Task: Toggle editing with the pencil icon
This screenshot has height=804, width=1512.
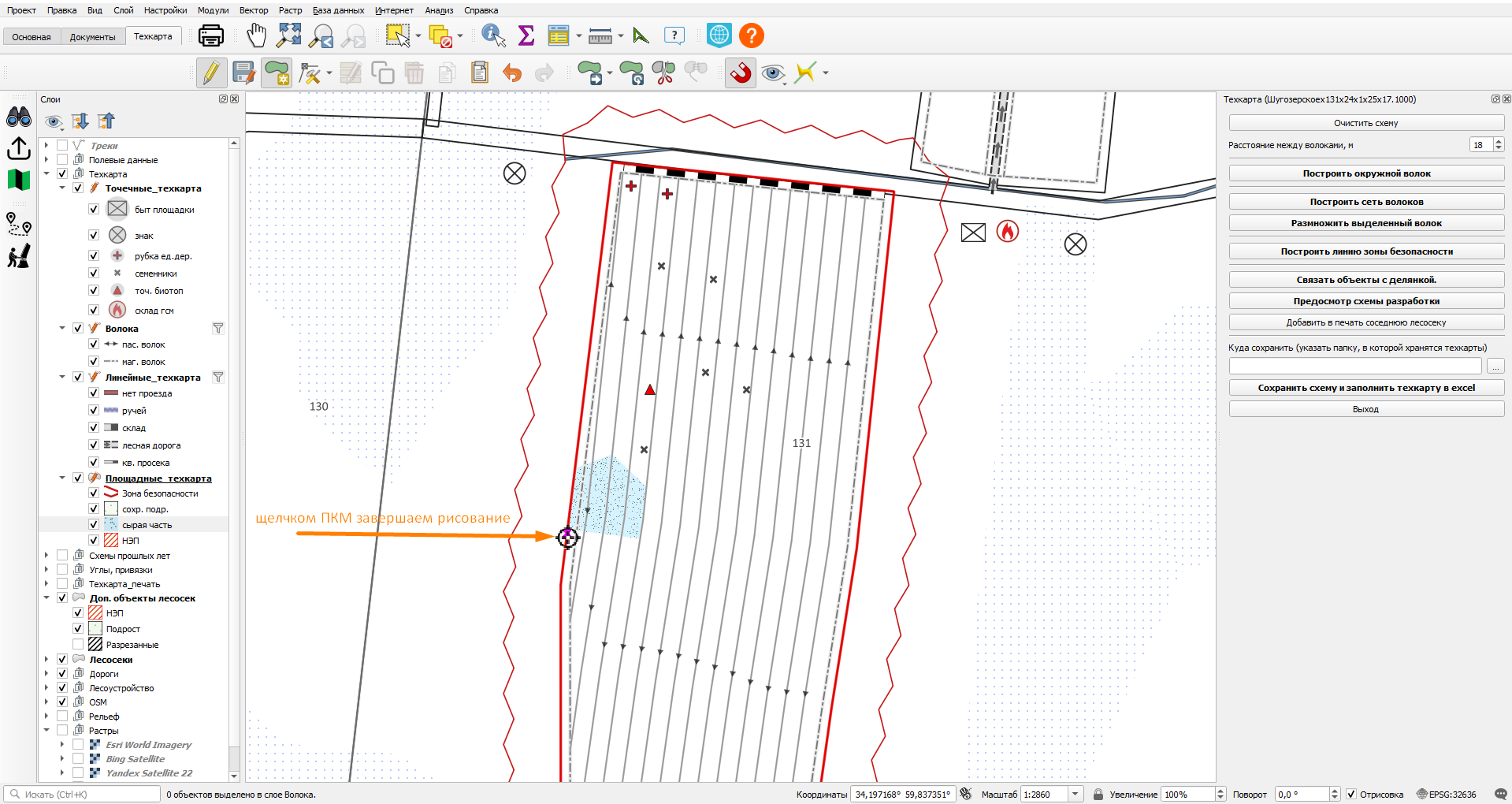Action: pyautogui.click(x=211, y=73)
